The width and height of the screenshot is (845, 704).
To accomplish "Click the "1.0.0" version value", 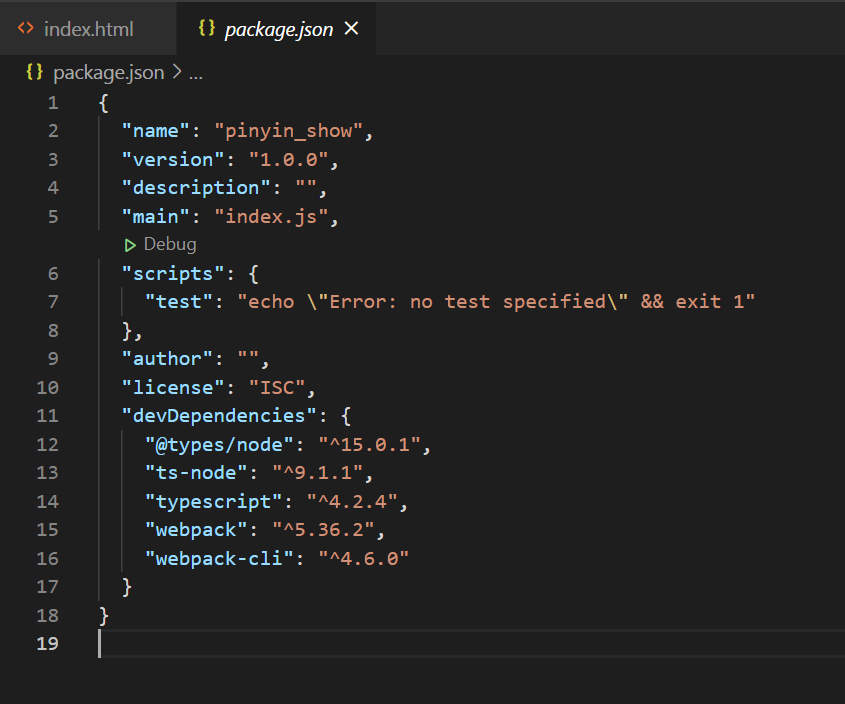I will 288,160.
